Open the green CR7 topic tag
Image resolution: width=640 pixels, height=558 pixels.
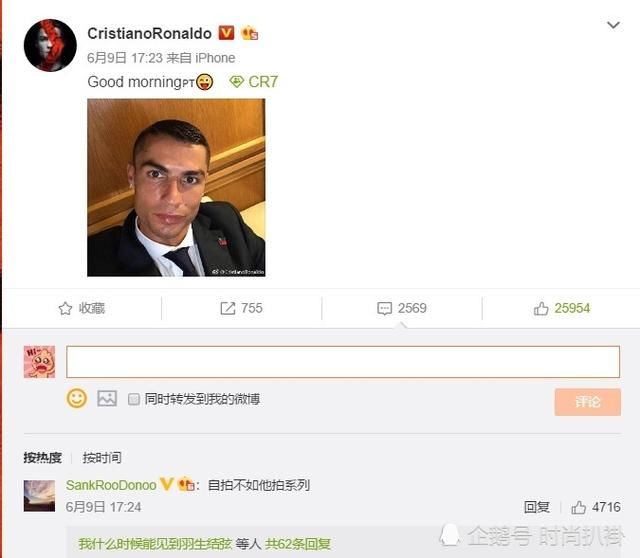[x=253, y=82]
